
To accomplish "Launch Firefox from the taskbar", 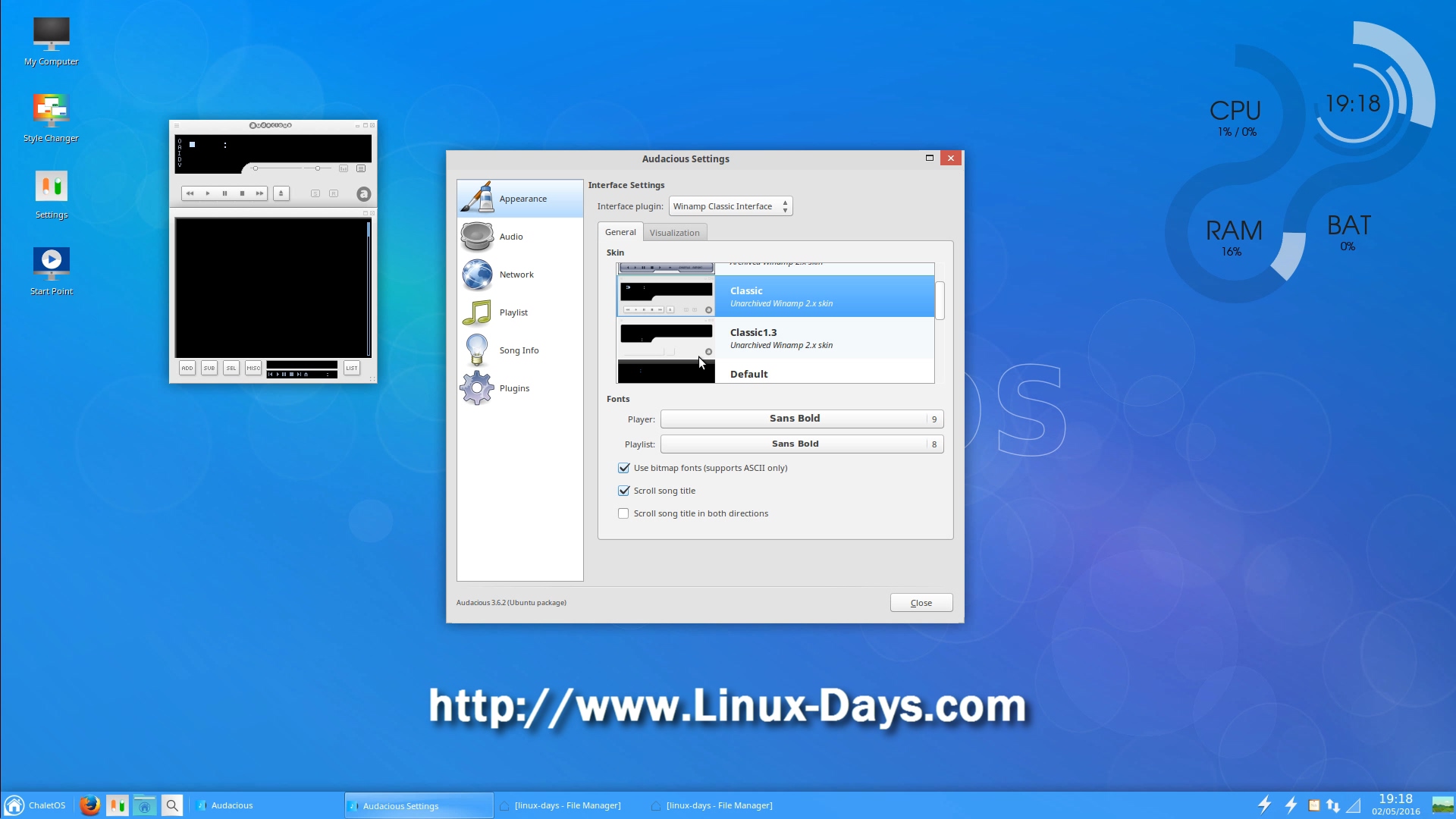I will [89, 805].
